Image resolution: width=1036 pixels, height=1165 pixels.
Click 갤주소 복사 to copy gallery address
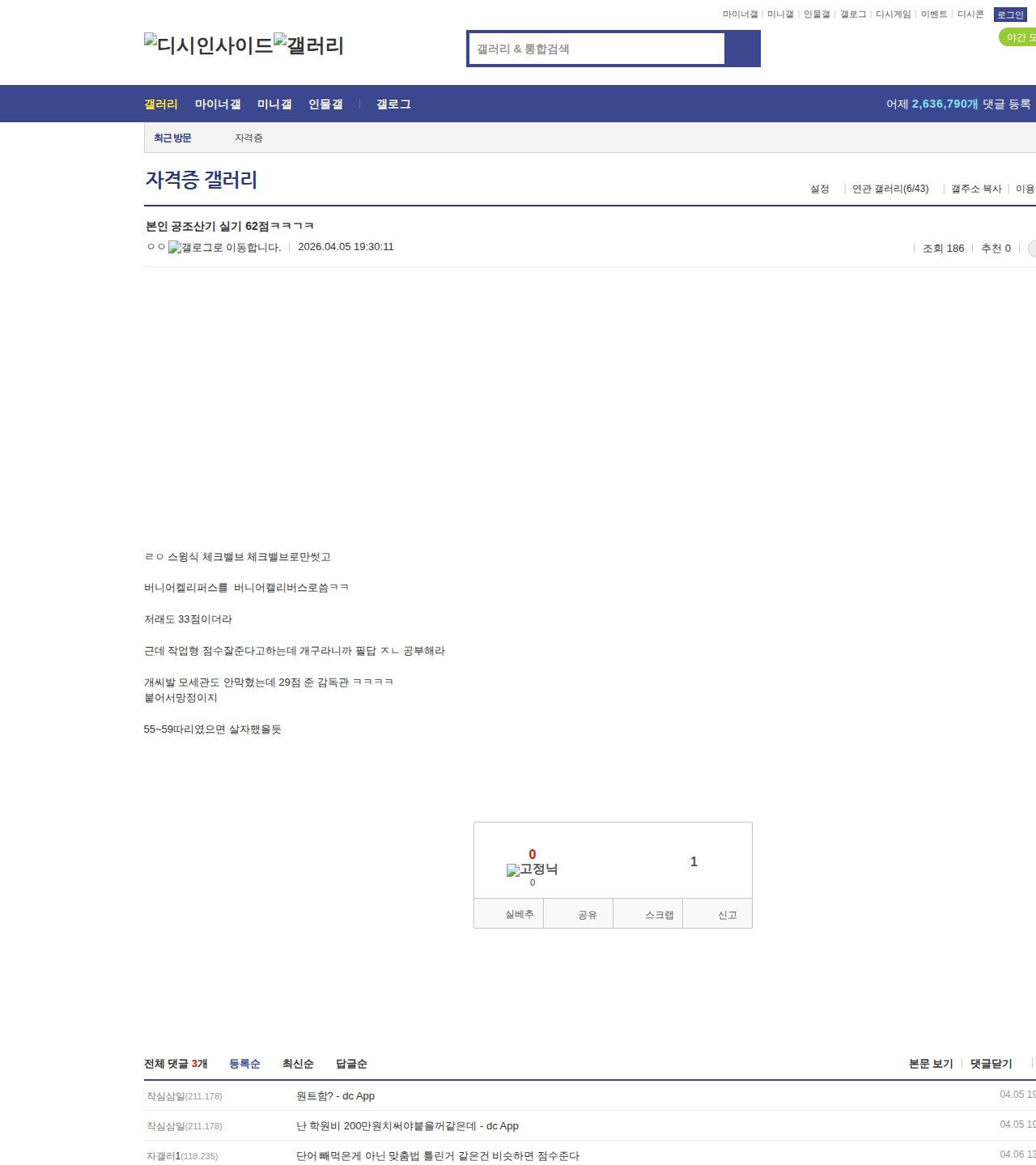[976, 189]
